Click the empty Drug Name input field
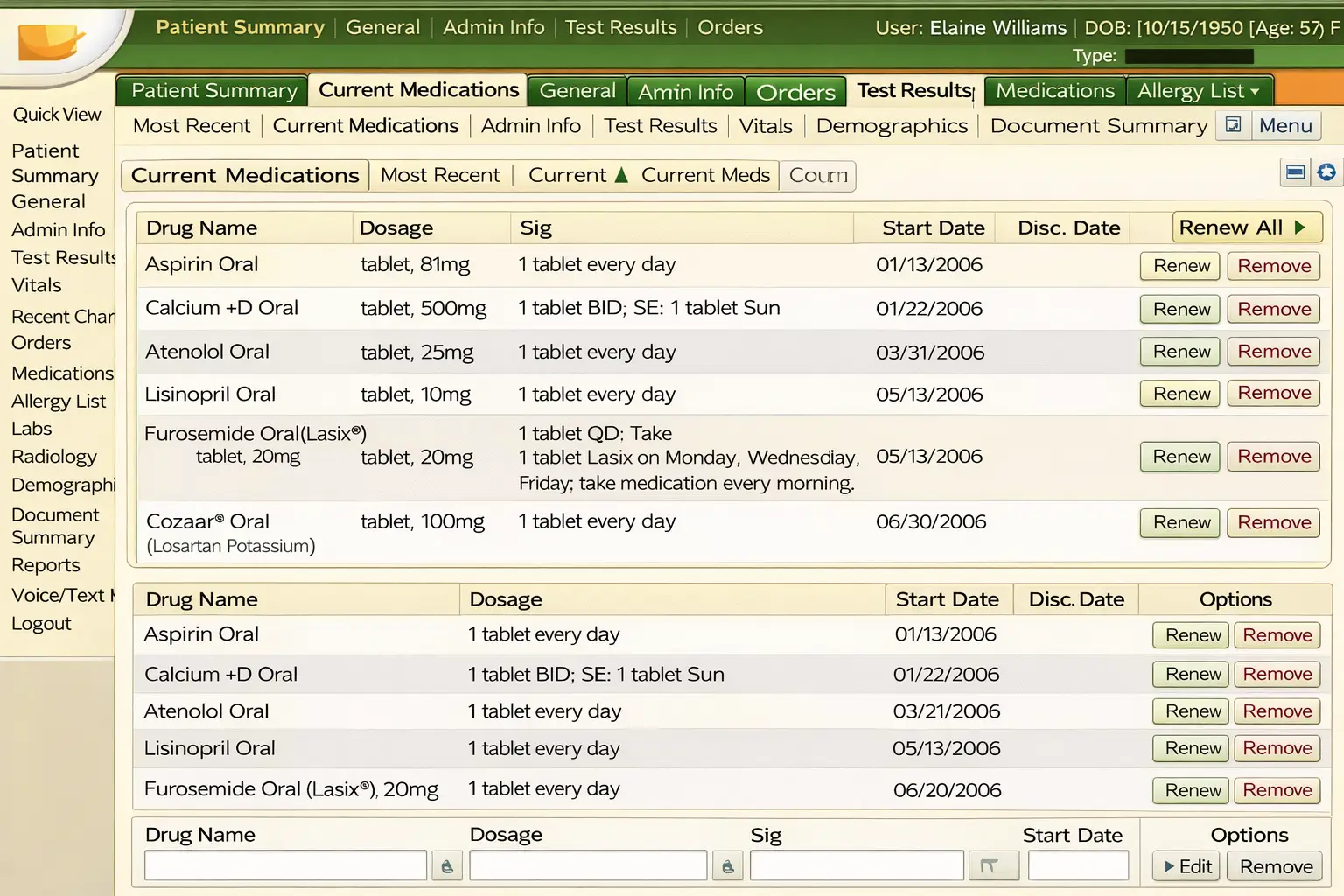 [x=284, y=865]
